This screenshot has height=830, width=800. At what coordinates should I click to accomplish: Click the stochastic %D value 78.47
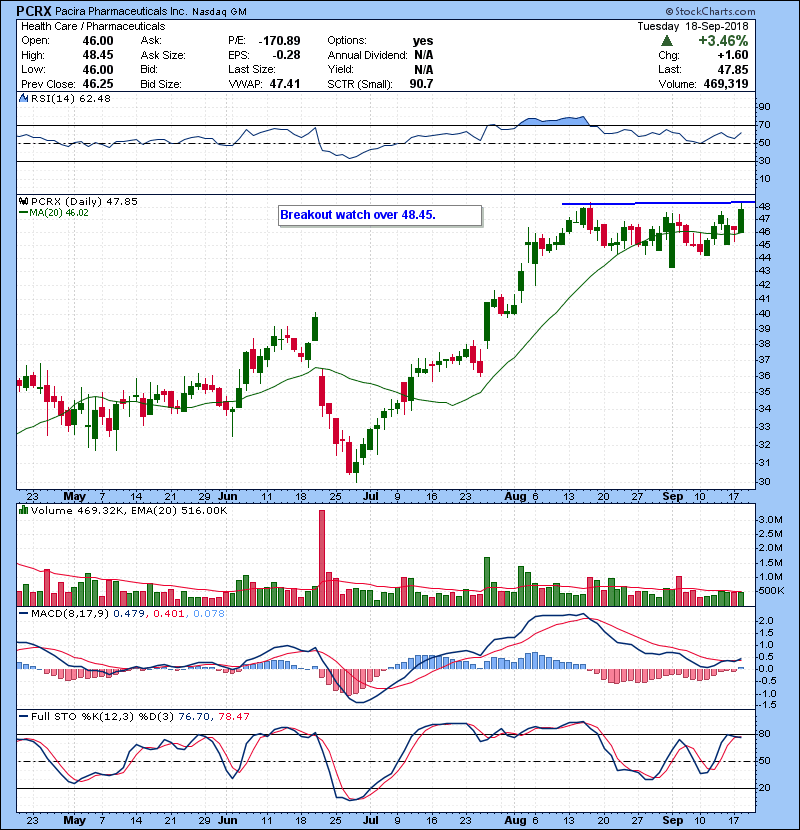coord(233,716)
